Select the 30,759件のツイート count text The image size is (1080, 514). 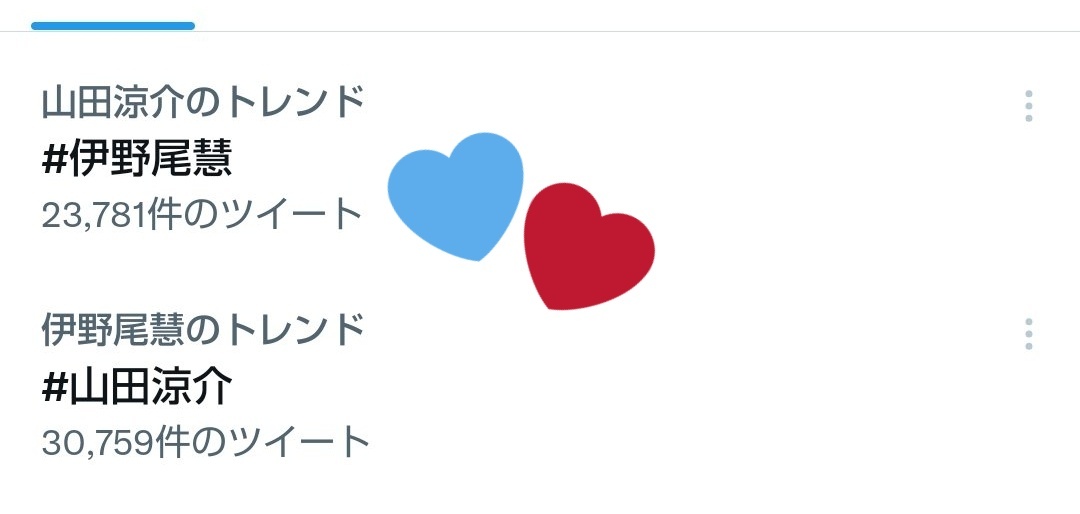point(206,442)
